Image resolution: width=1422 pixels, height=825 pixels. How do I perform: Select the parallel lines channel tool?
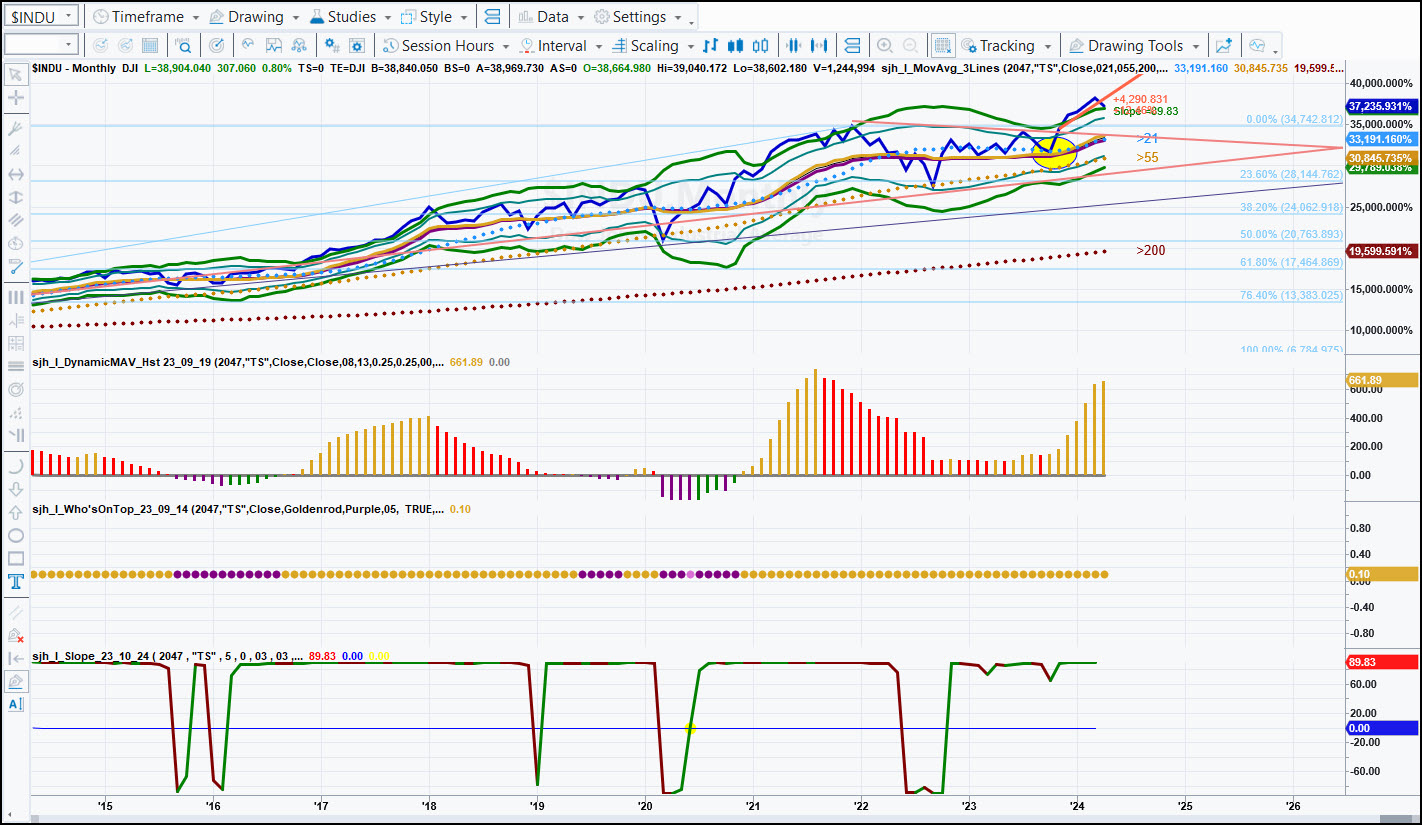click(16, 221)
